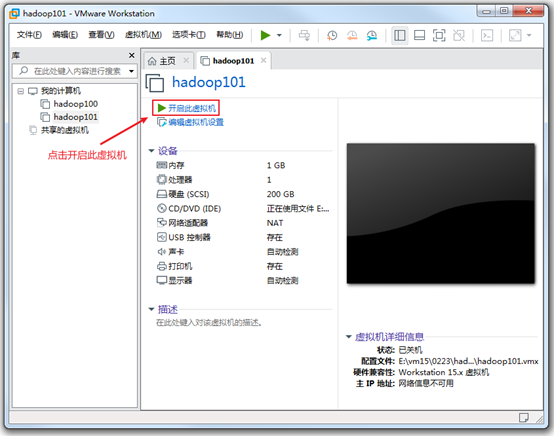This screenshot has width=554, height=436.
Task: Close the hadoop101 tab
Action: click(264, 60)
